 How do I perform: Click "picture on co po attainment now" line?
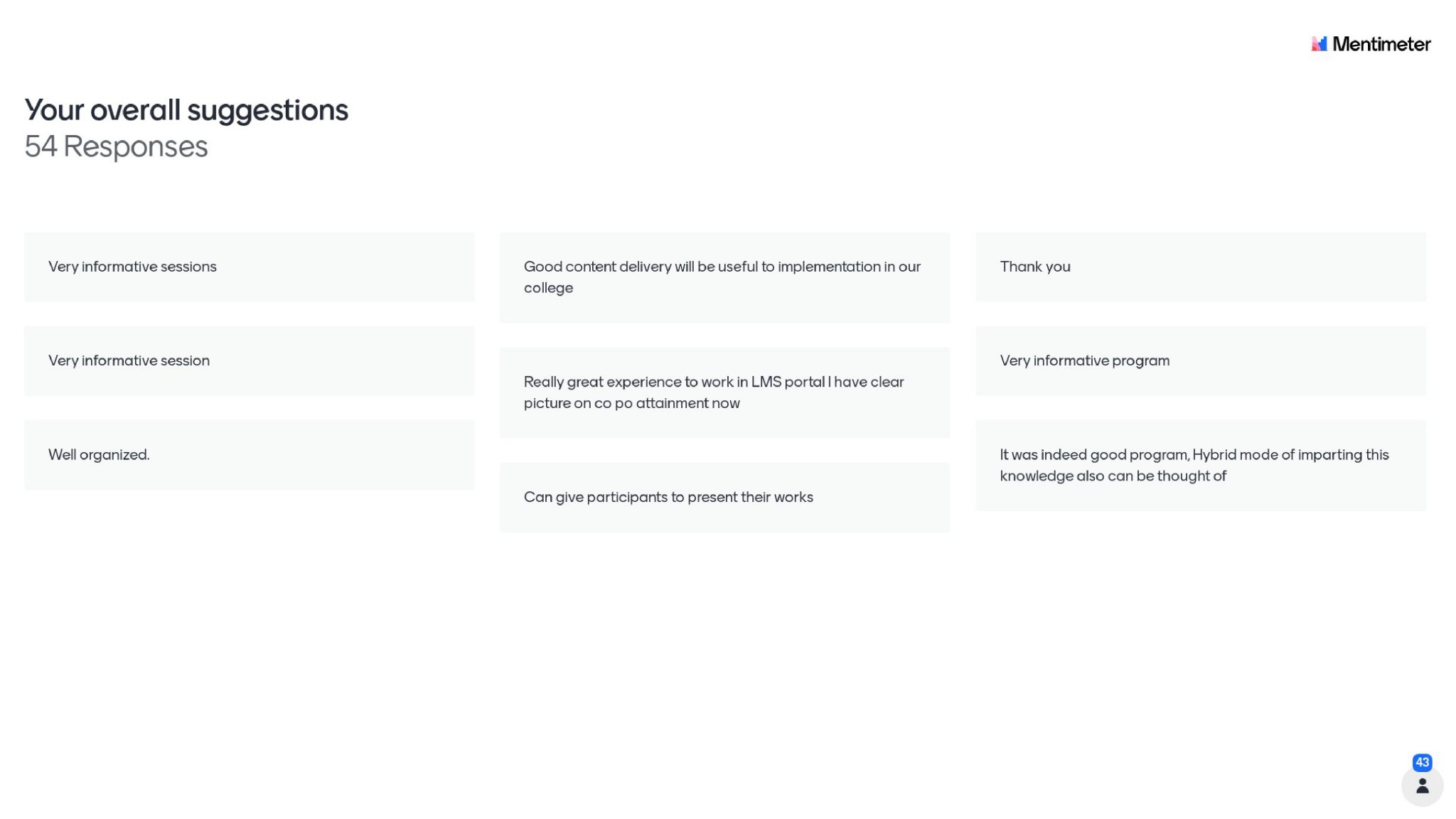[x=631, y=403]
